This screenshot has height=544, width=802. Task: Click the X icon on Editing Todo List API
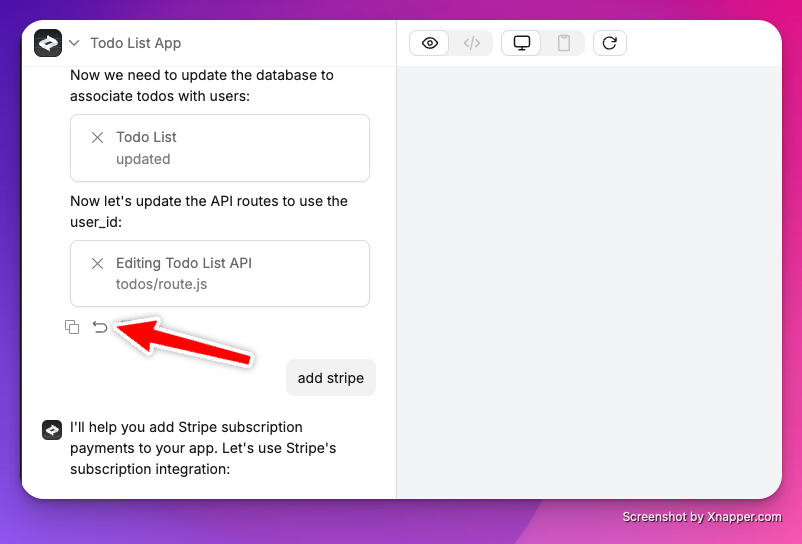[97, 263]
